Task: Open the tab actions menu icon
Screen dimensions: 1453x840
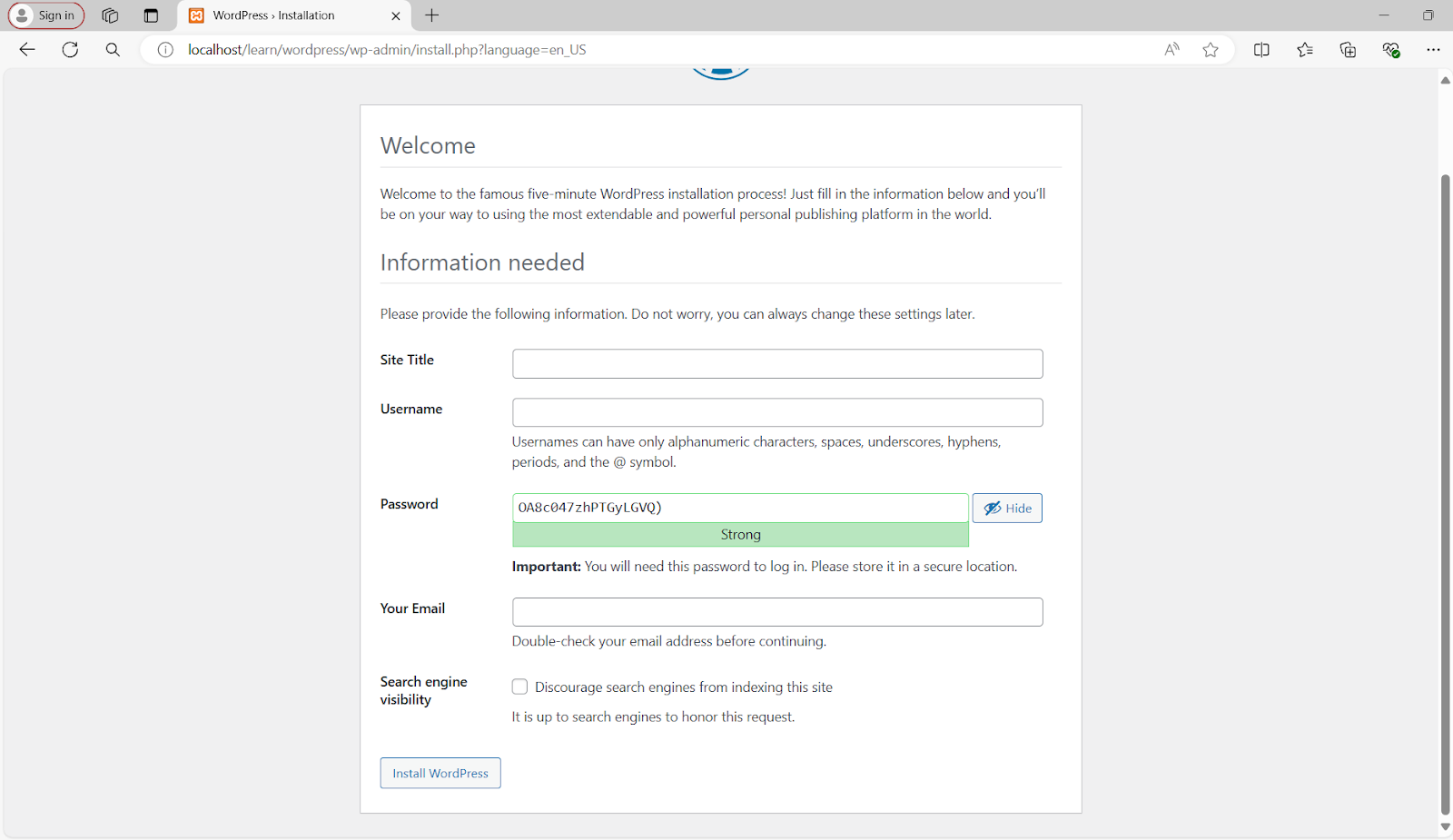Action: pyautogui.click(x=151, y=15)
